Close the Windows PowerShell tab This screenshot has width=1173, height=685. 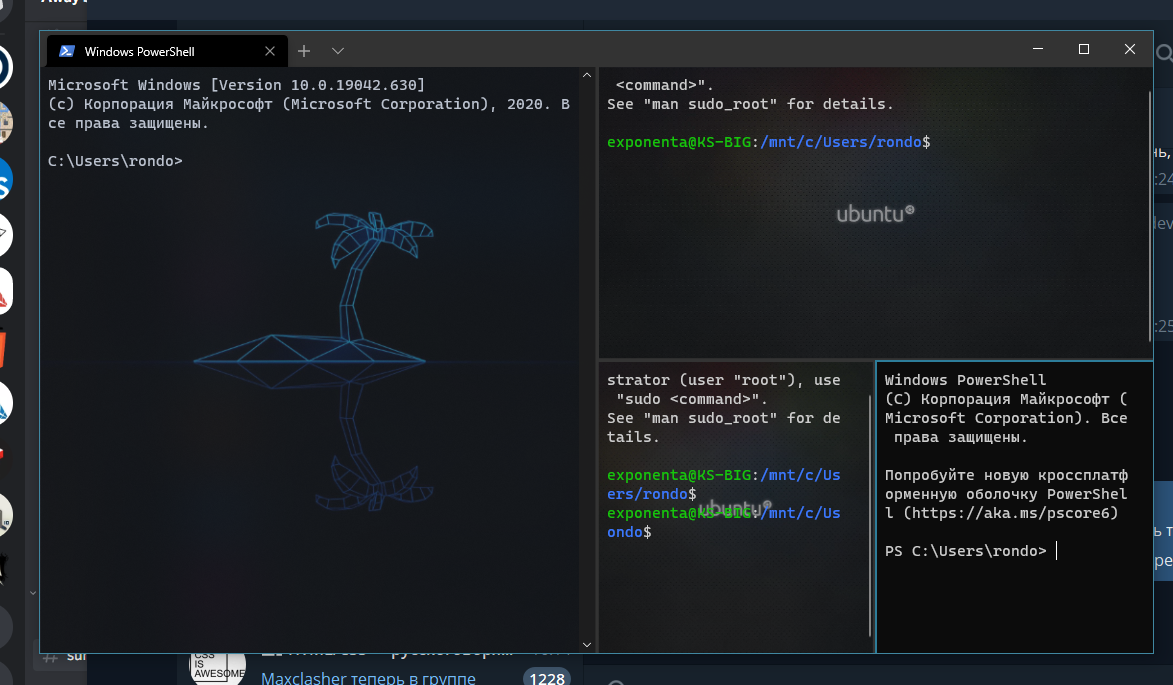pyautogui.click(x=270, y=51)
